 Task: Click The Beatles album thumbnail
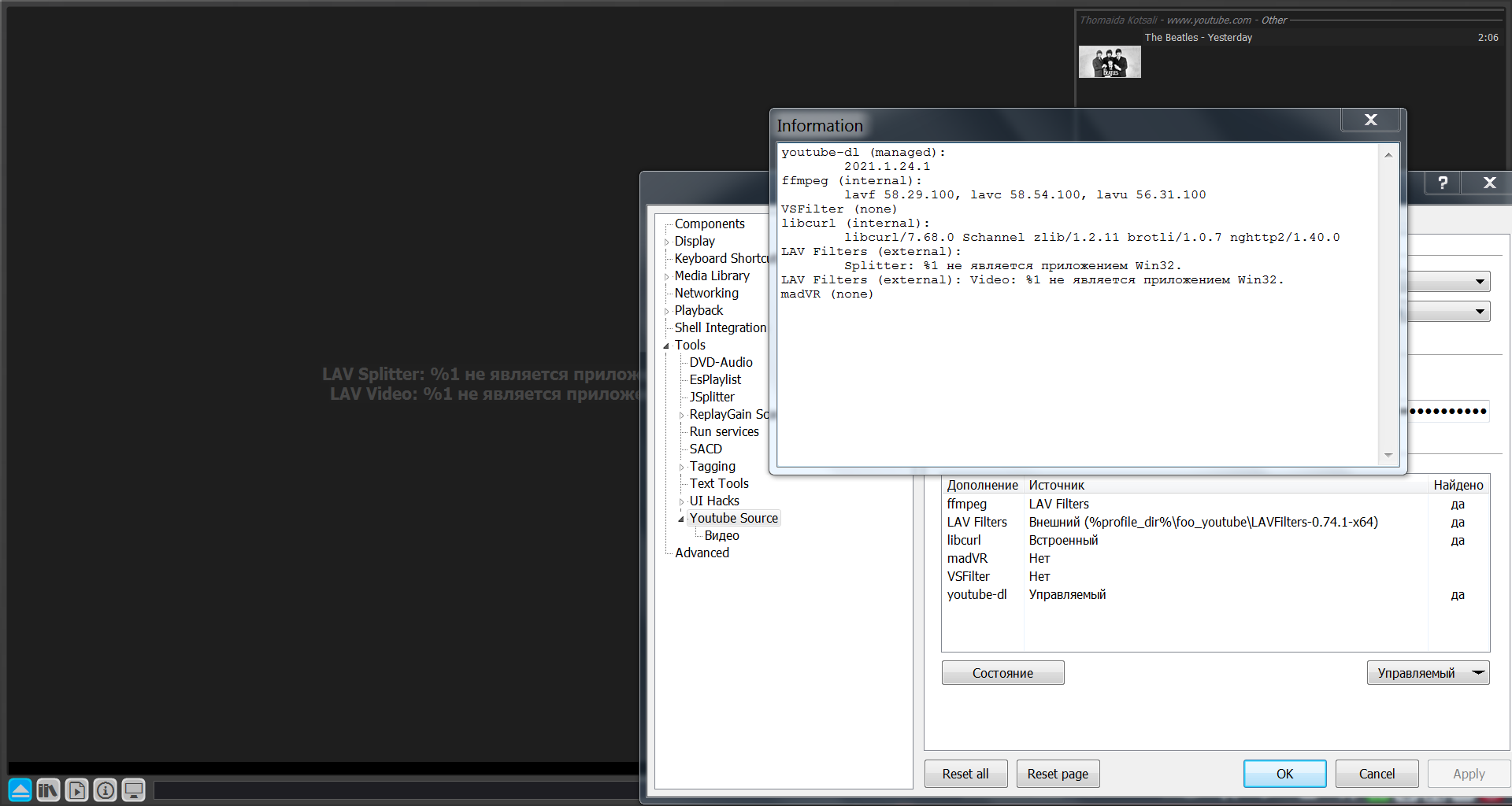point(1109,62)
